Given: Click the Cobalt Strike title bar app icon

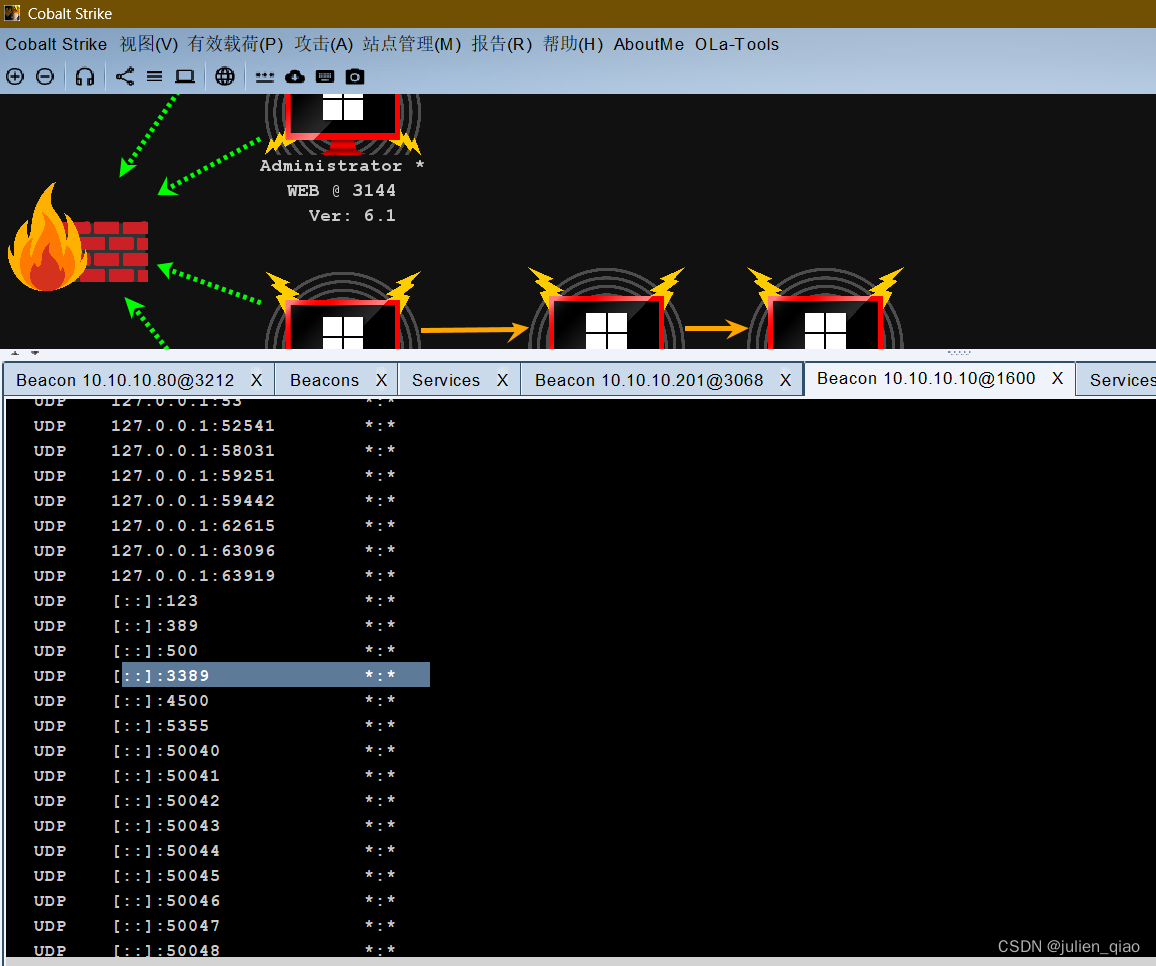Looking at the screenshot, I should click(12, 13).
